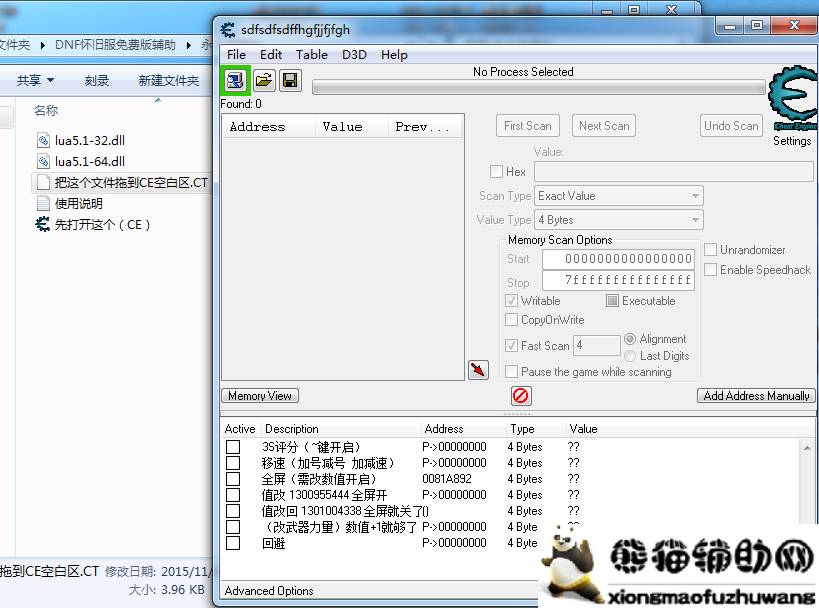Click the process progress bar
This screenshot has width=819, height=608.
click(537, 88)
